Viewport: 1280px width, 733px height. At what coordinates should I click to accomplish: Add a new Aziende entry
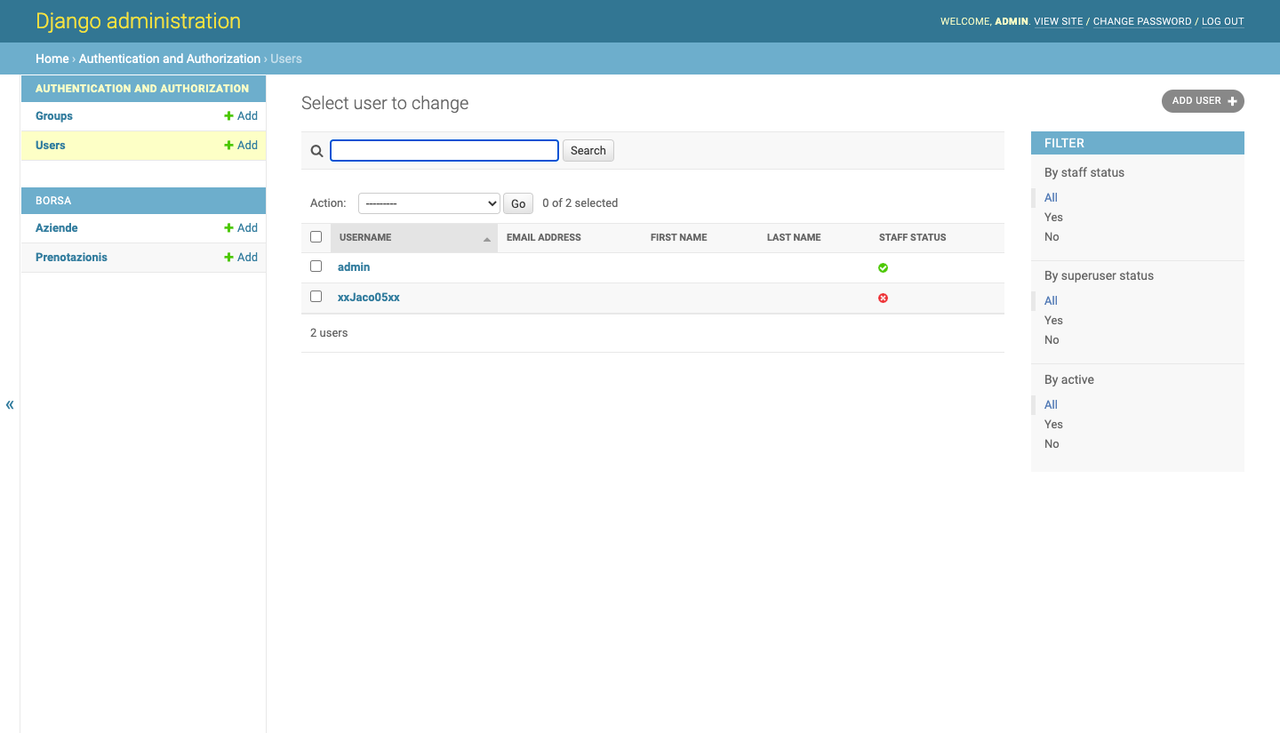[x=241, y=228]
